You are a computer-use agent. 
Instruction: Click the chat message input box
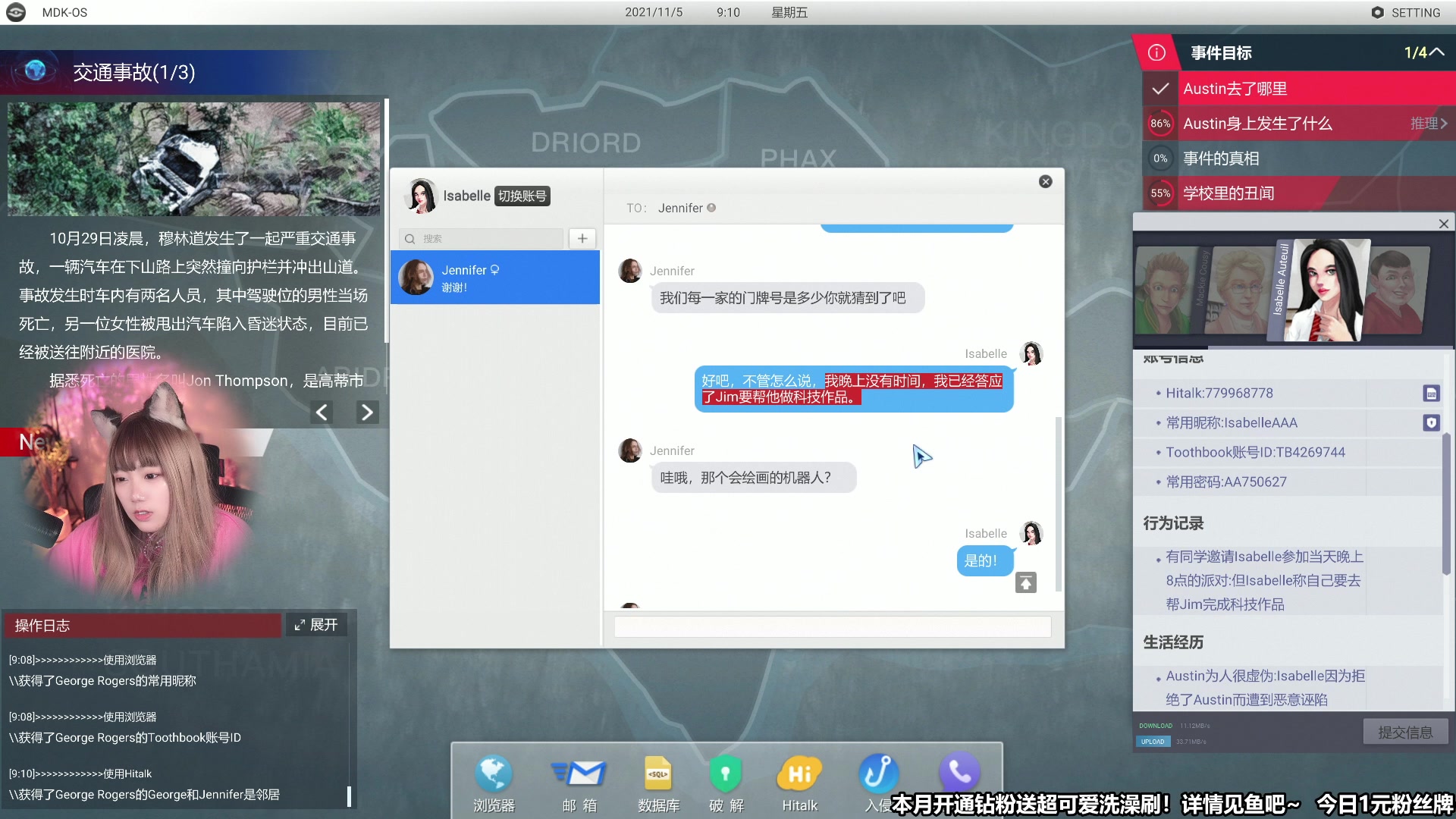tap(832, 626)
